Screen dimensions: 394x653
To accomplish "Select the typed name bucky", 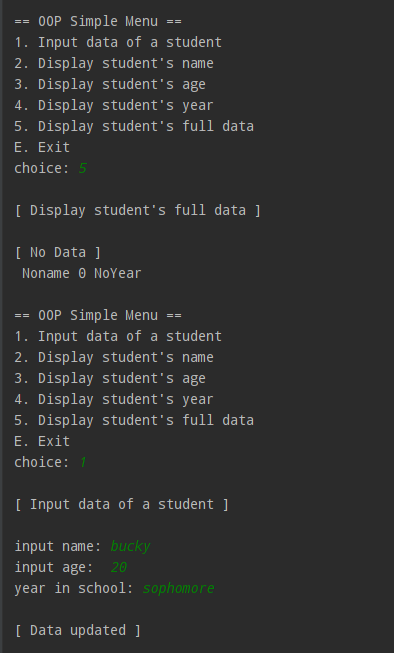I will 130,546.
